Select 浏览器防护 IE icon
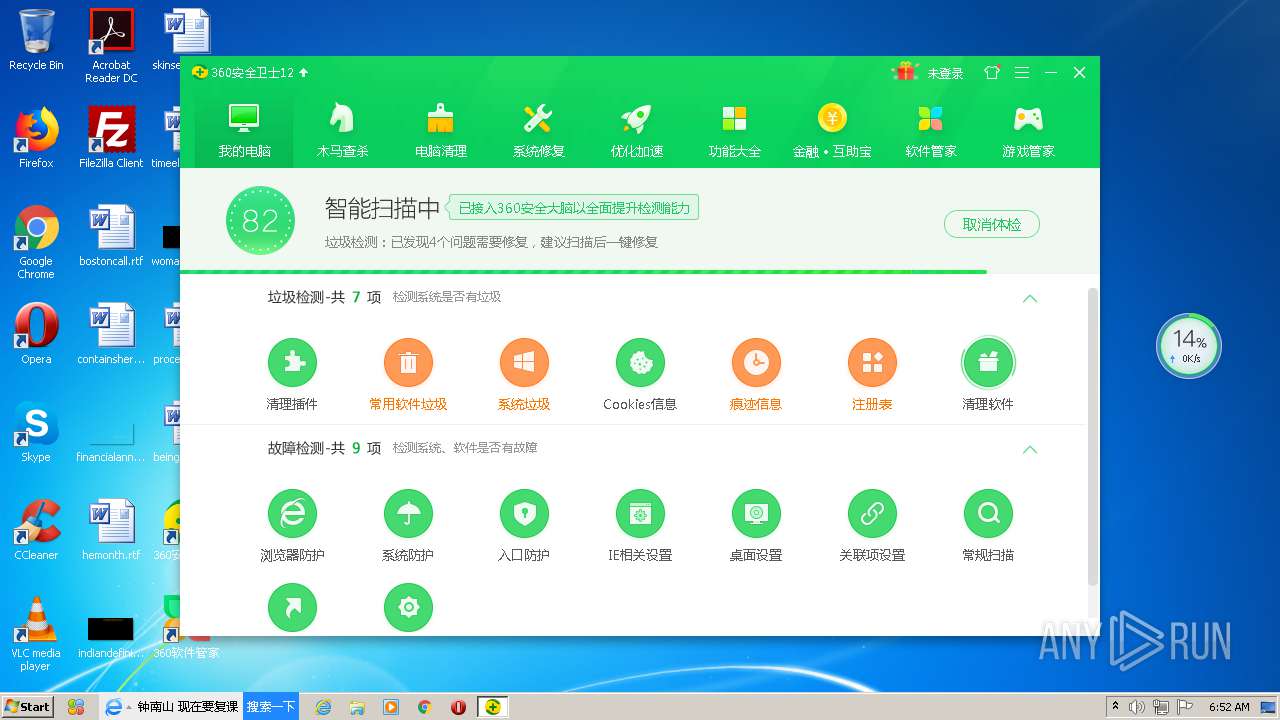Screen dimensions: 1280x720 [x=292, y=514]
